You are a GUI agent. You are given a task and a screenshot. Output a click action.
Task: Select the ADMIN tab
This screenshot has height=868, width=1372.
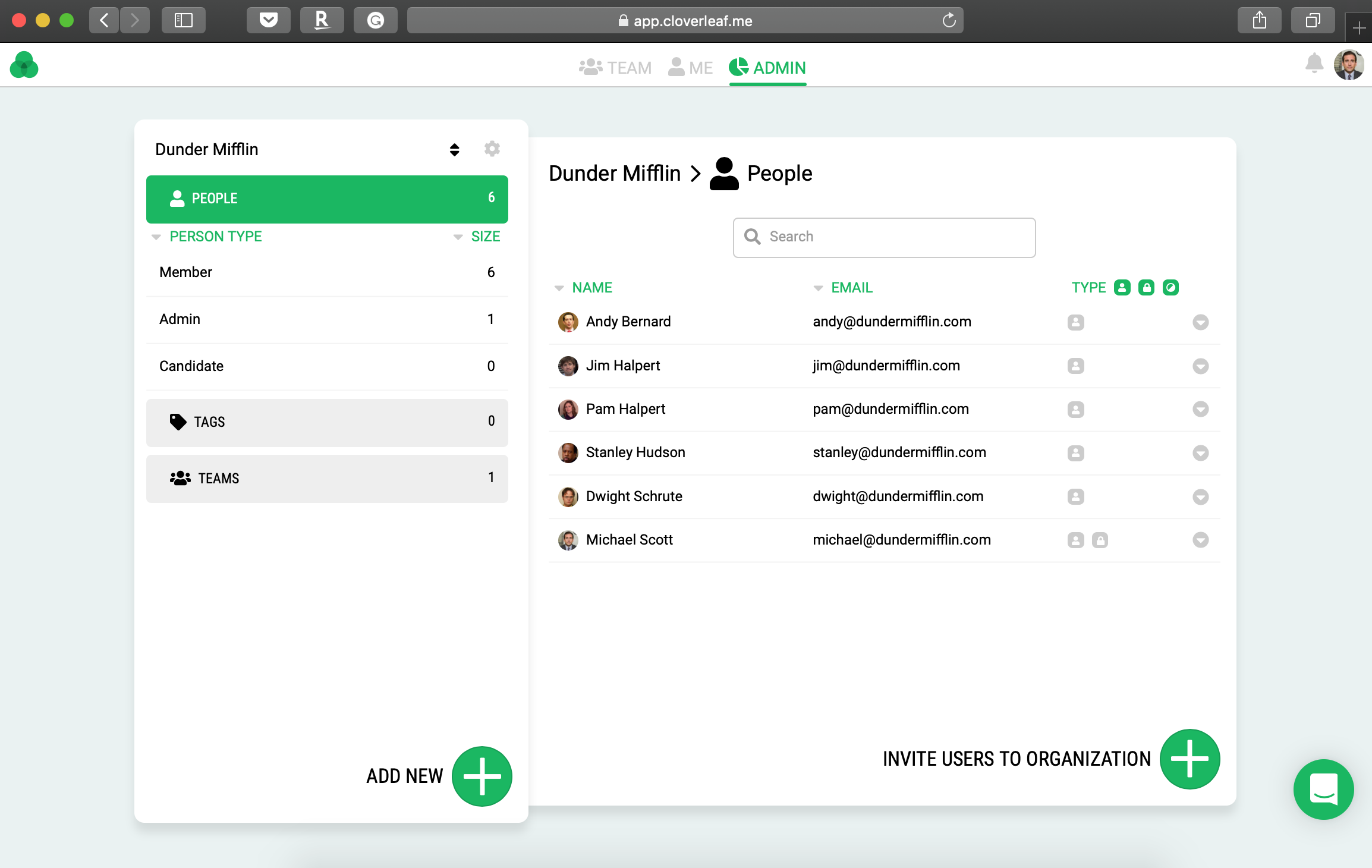[x=767, y=68]
